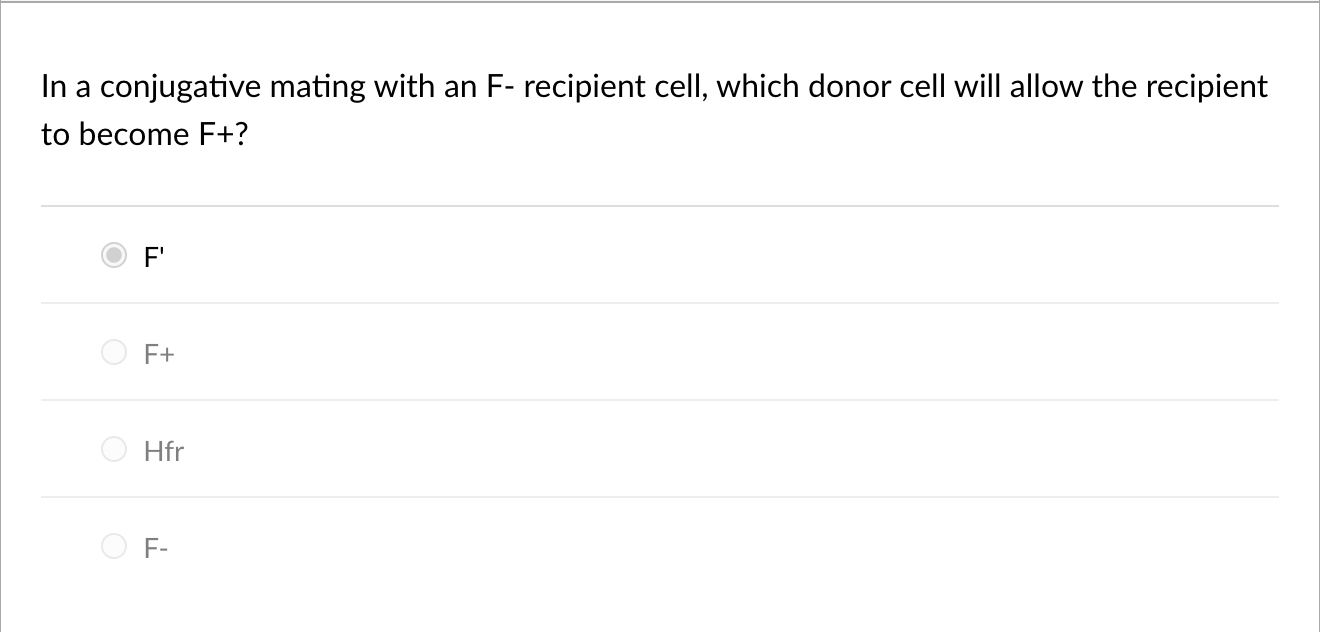The width and height of the screenshot is (1320, 632).
Task: Click the F' answer label text
Action: [154, 257]
